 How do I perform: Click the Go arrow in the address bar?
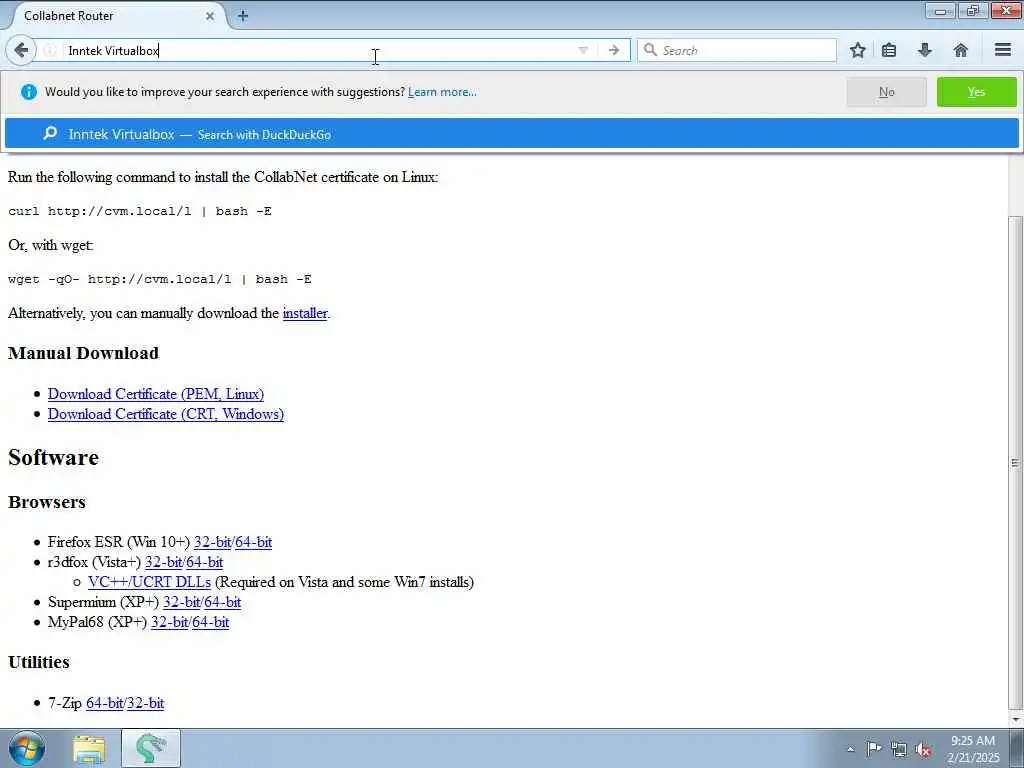point(613,50)
